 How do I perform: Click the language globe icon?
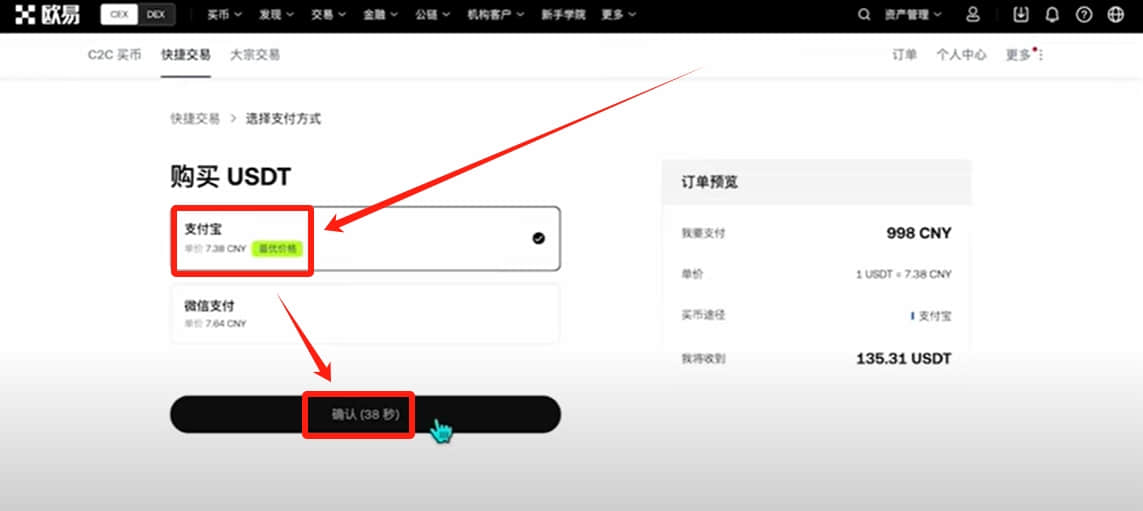coord(1116,15)
